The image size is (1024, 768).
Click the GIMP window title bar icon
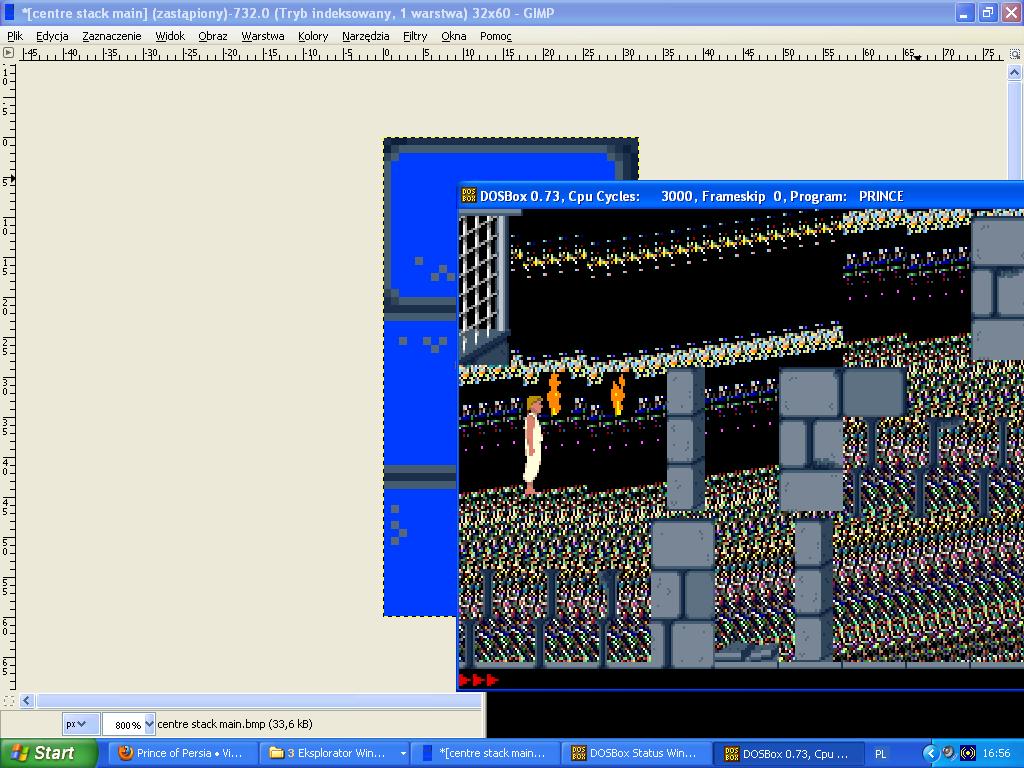[x=9, y=12]
